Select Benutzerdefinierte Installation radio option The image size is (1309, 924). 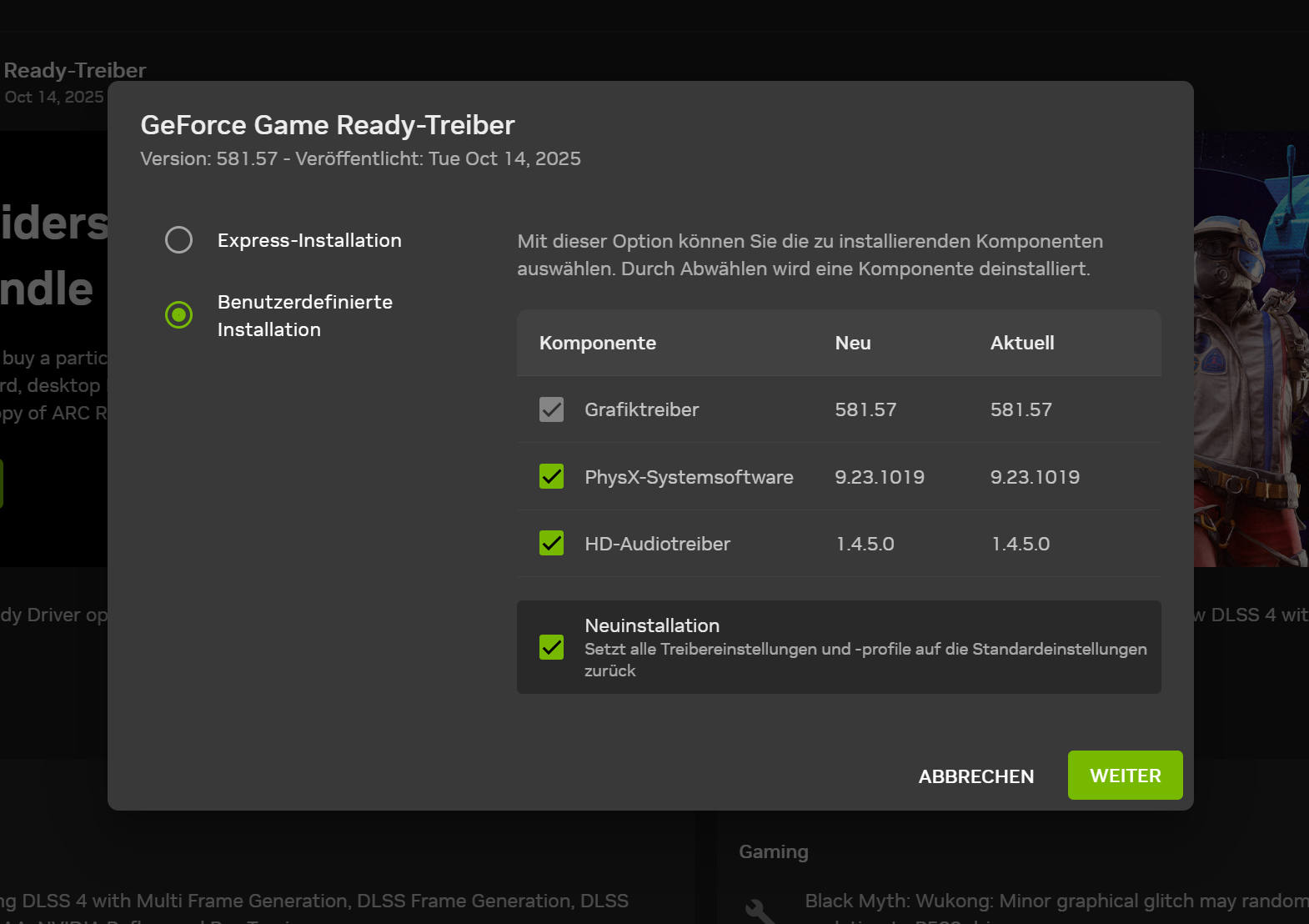(178, 314)
